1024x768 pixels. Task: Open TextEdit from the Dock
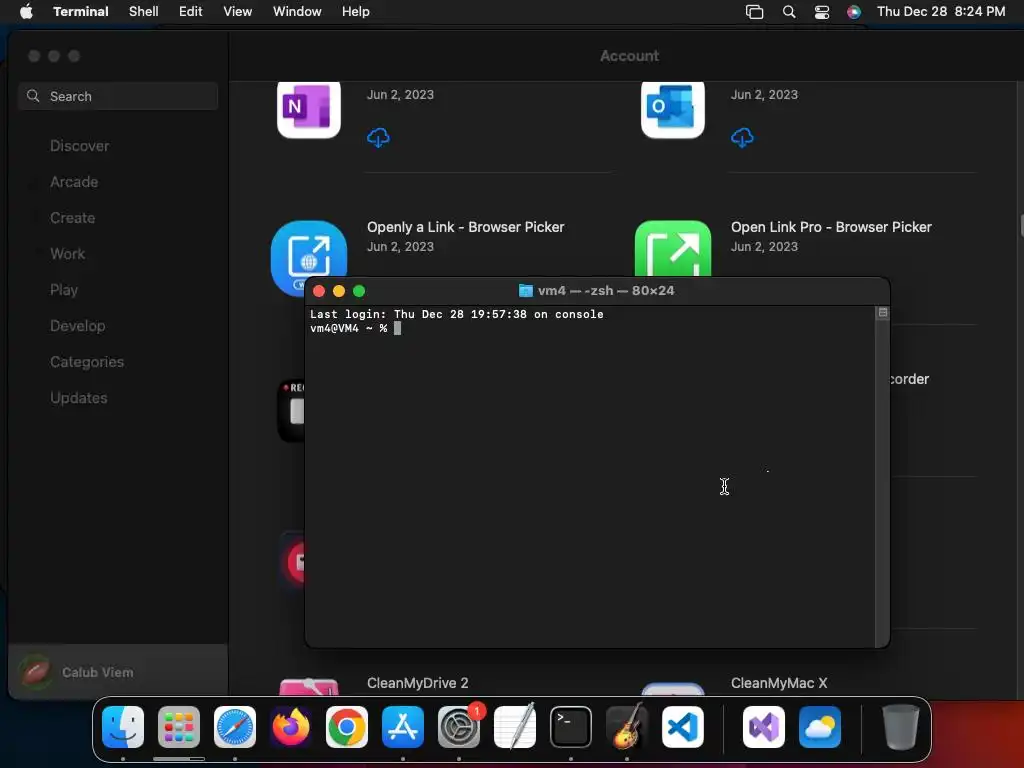(x=515, y=727)
